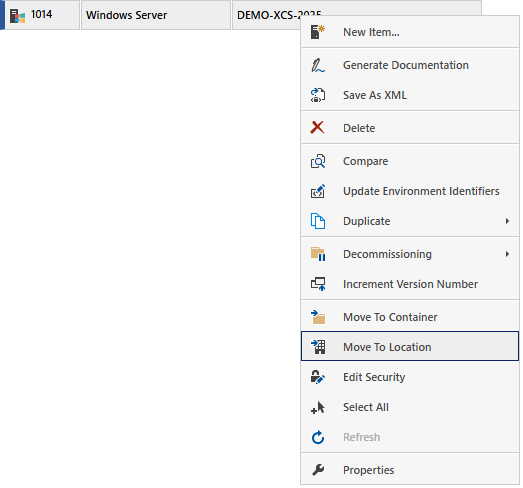Choose Move To Container menu entry

click(x=410, y=317)
